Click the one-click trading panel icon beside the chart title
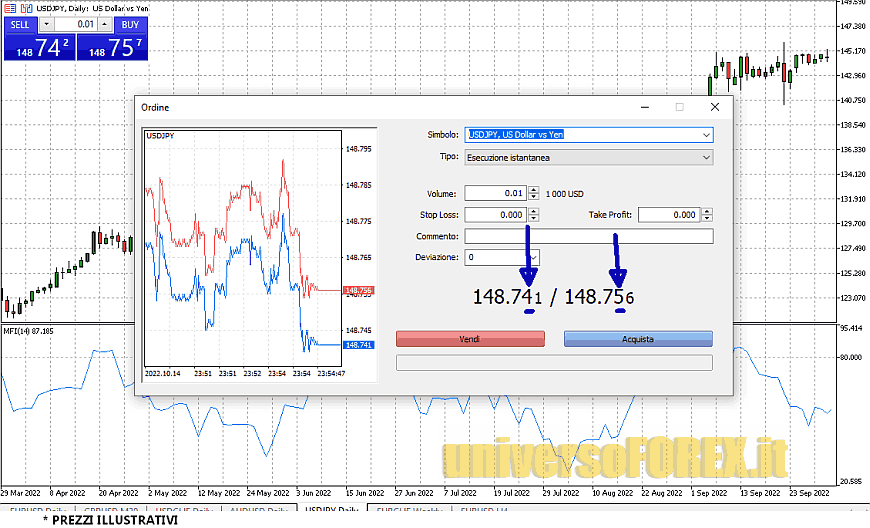 coord(11,7)
